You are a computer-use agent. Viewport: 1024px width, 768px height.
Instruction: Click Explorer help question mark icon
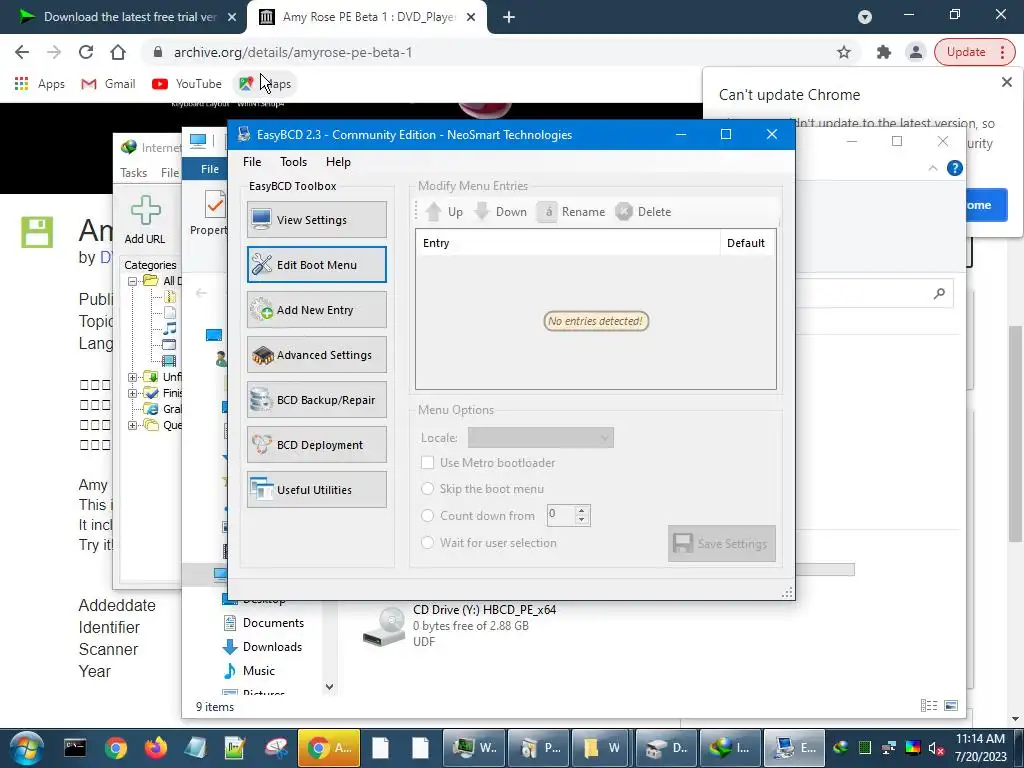click(954, 168)
